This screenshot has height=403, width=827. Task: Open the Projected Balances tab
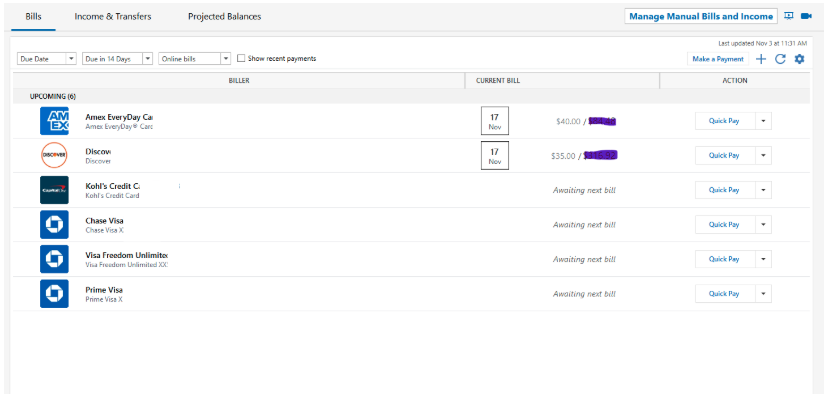[x=224, y=17]
